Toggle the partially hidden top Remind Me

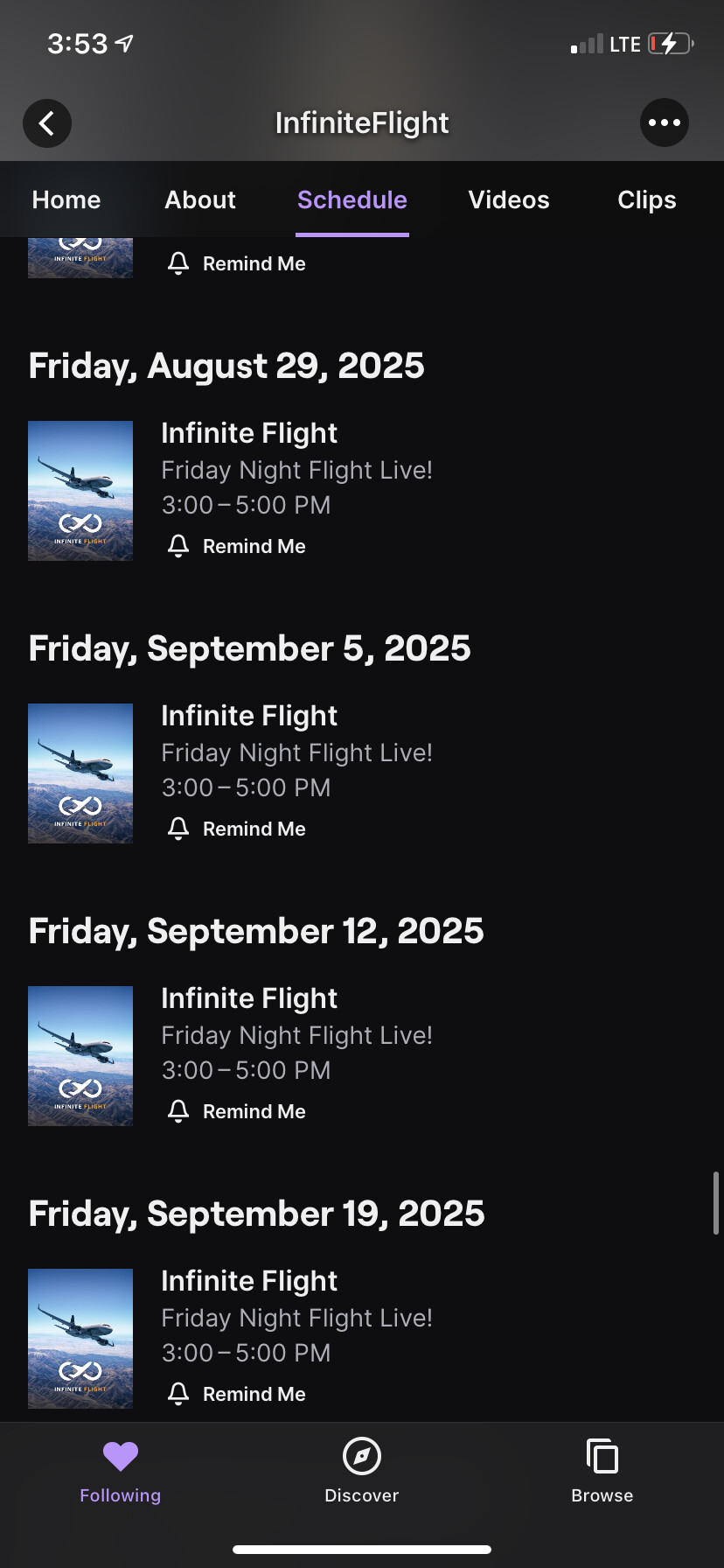[x=237, y=263]
